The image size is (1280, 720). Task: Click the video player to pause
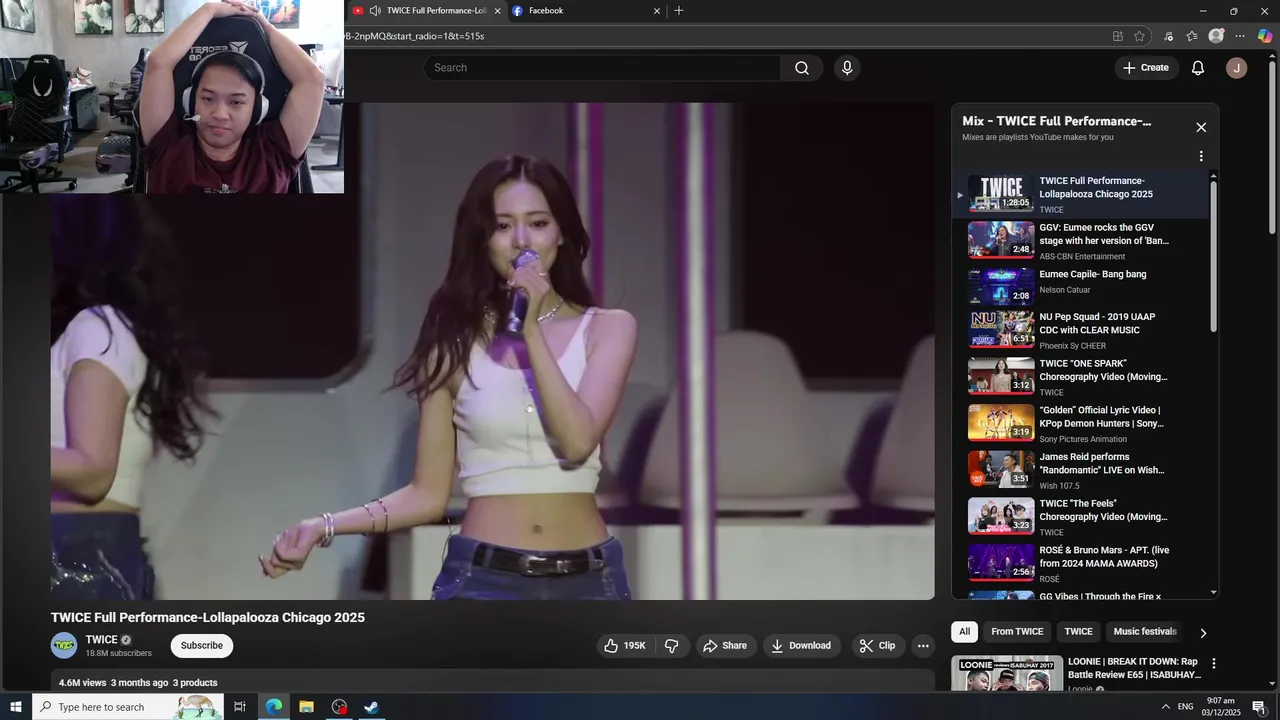tap(493, 350)
